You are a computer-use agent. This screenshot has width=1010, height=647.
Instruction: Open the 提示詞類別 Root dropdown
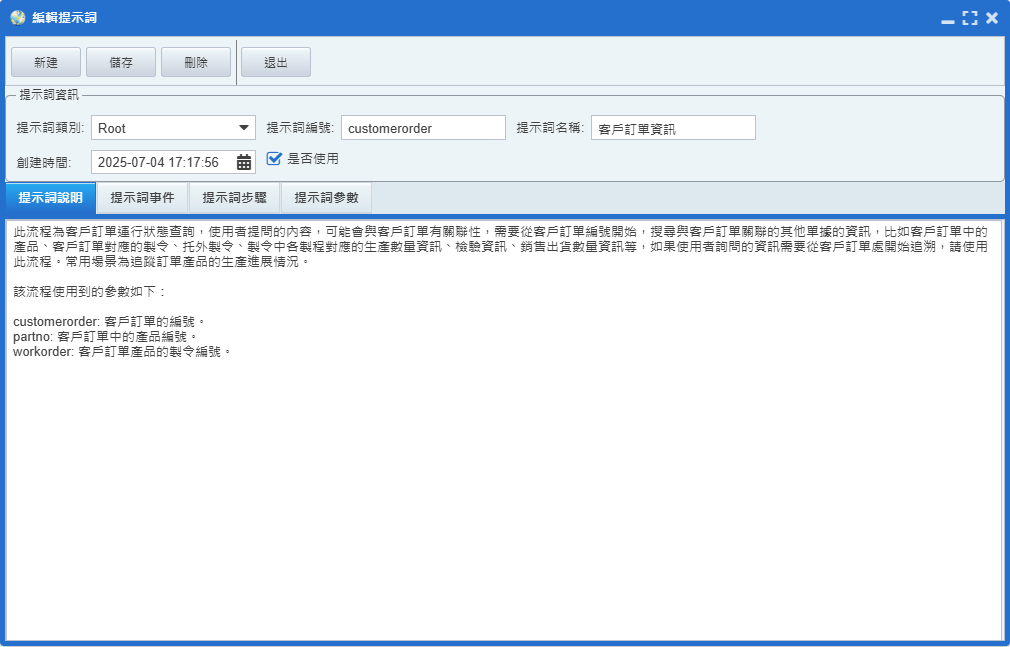point(173,128)
